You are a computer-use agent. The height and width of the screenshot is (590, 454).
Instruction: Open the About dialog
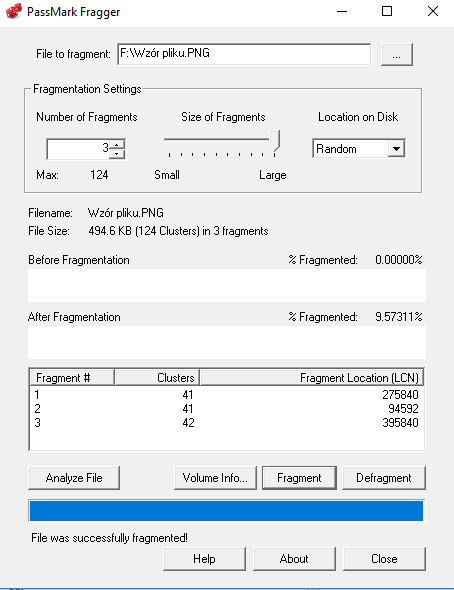pos(294,559)
